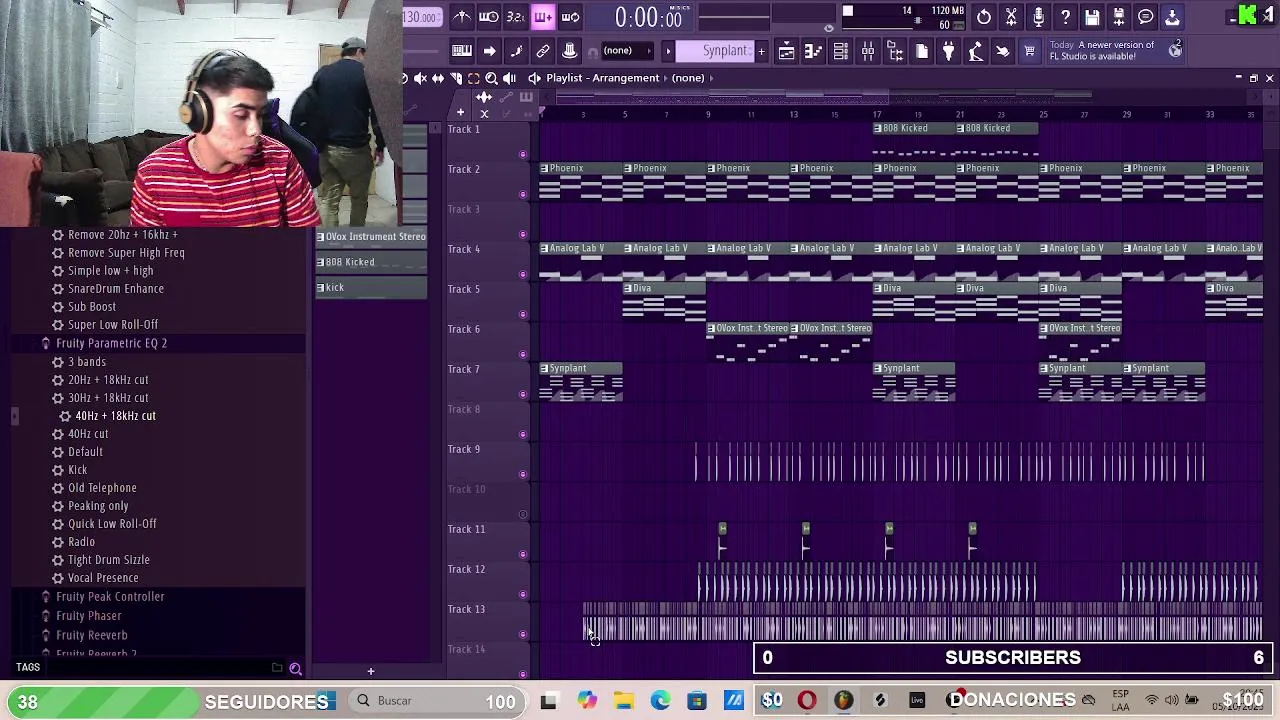
Task: Click the render/export audio icon
Action: tap(1119, 17)
